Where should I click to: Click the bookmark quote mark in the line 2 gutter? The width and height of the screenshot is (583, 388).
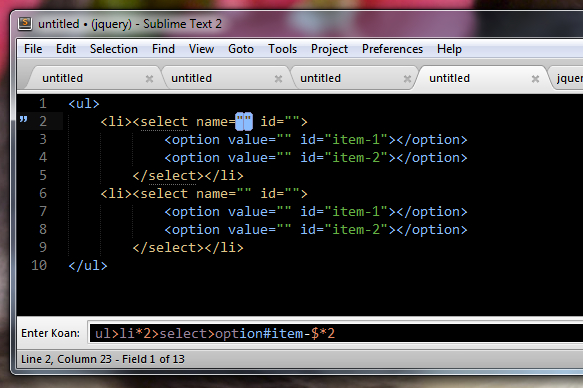[23, 119]
